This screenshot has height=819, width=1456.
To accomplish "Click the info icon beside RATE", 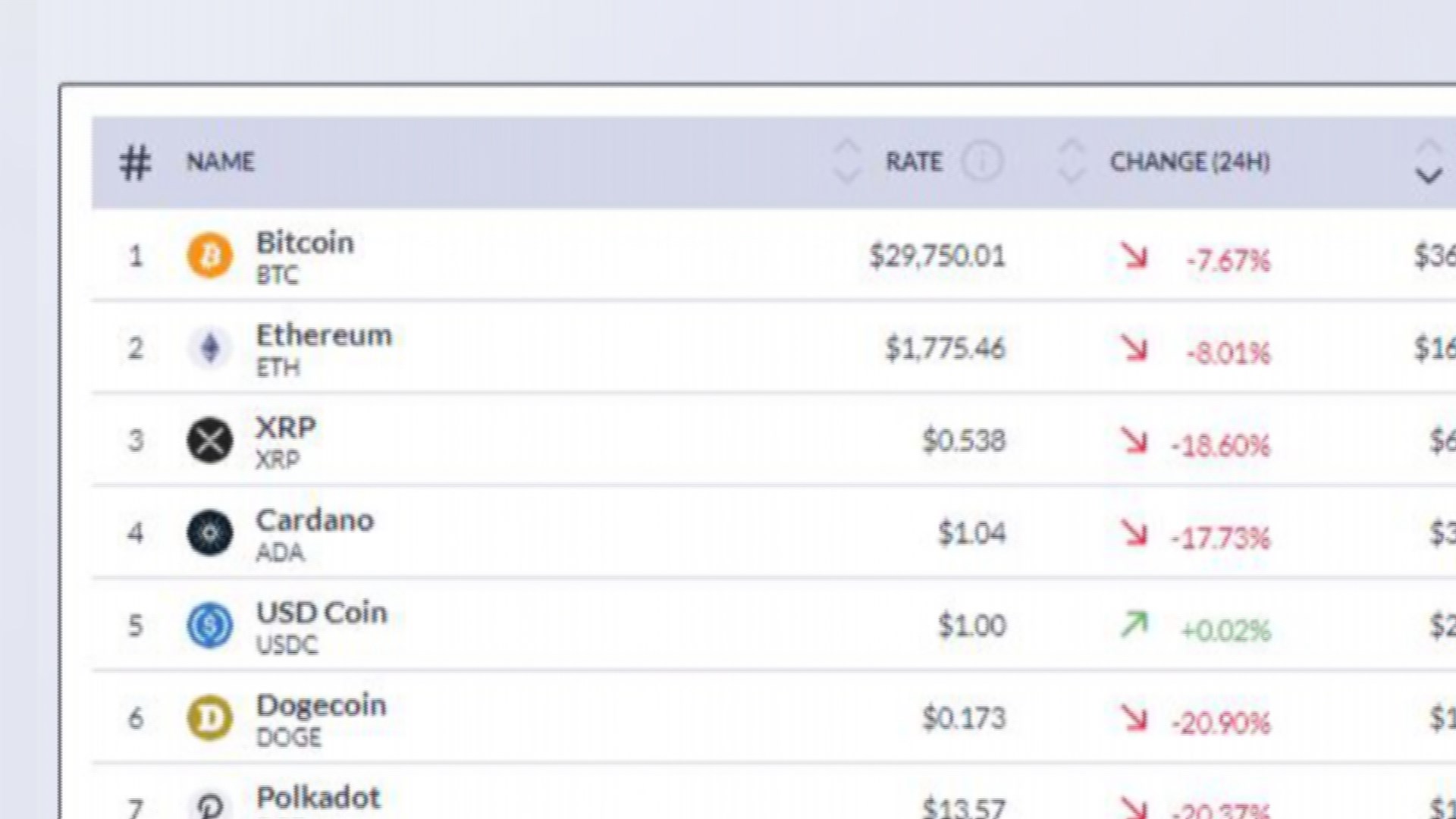I will click(982, 162).
